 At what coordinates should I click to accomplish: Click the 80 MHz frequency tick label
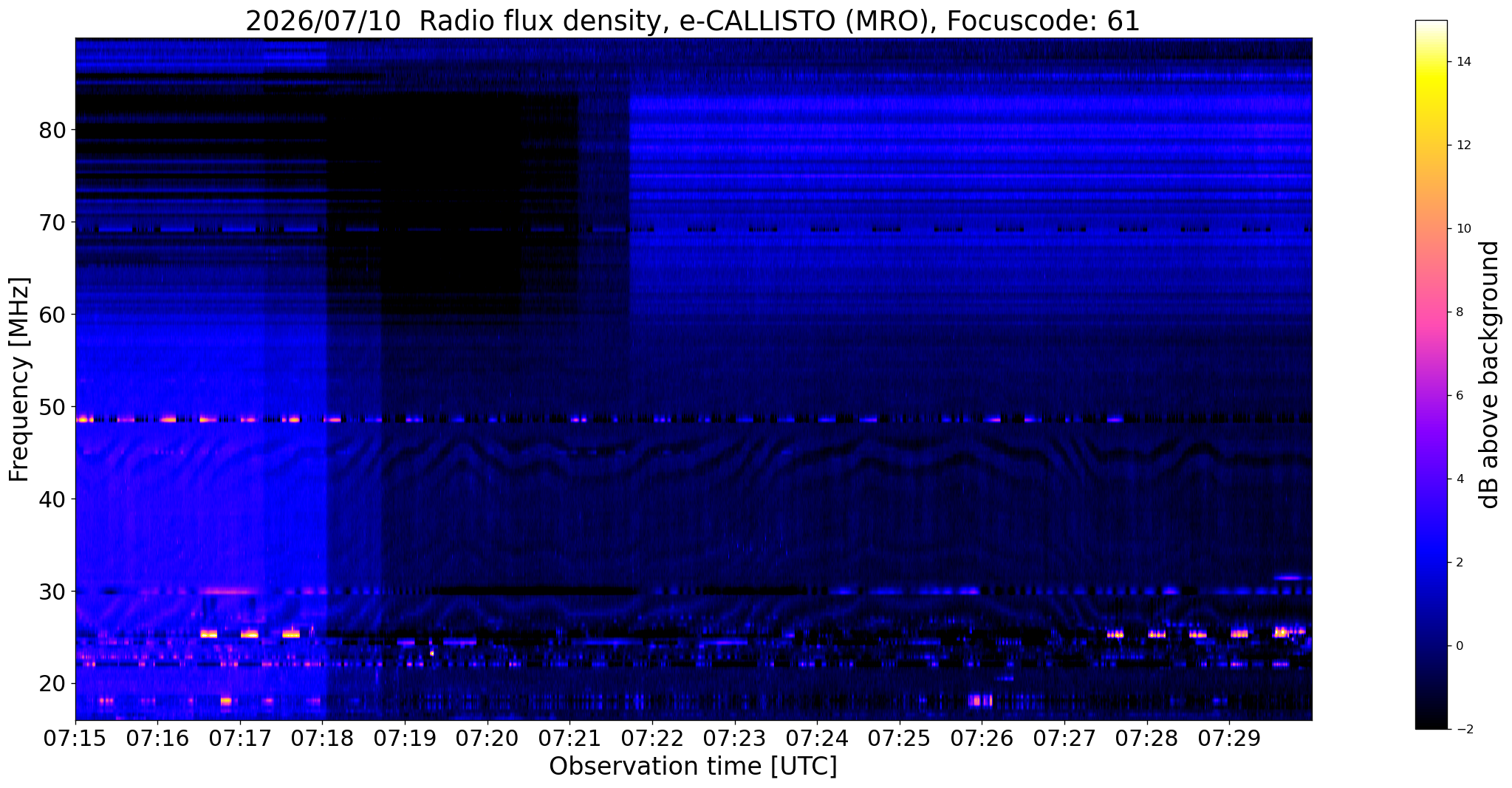(52, 131)
